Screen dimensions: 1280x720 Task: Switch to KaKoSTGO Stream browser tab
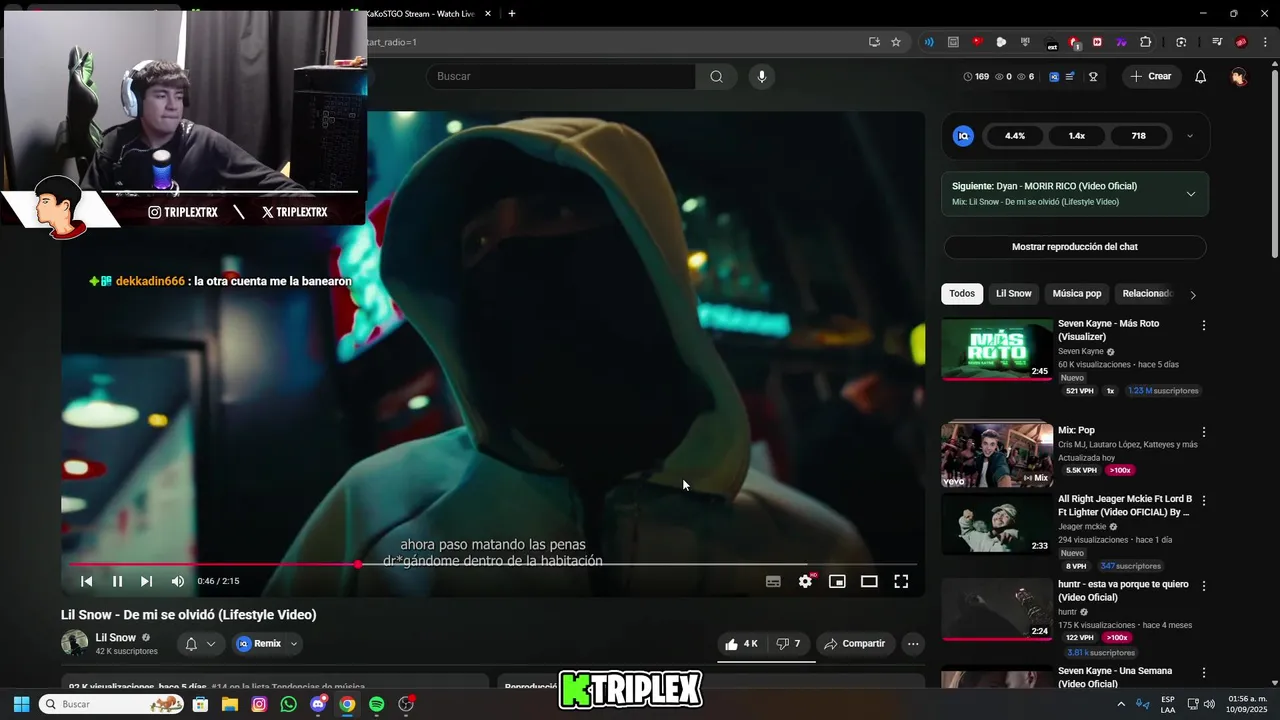(425, 14)
